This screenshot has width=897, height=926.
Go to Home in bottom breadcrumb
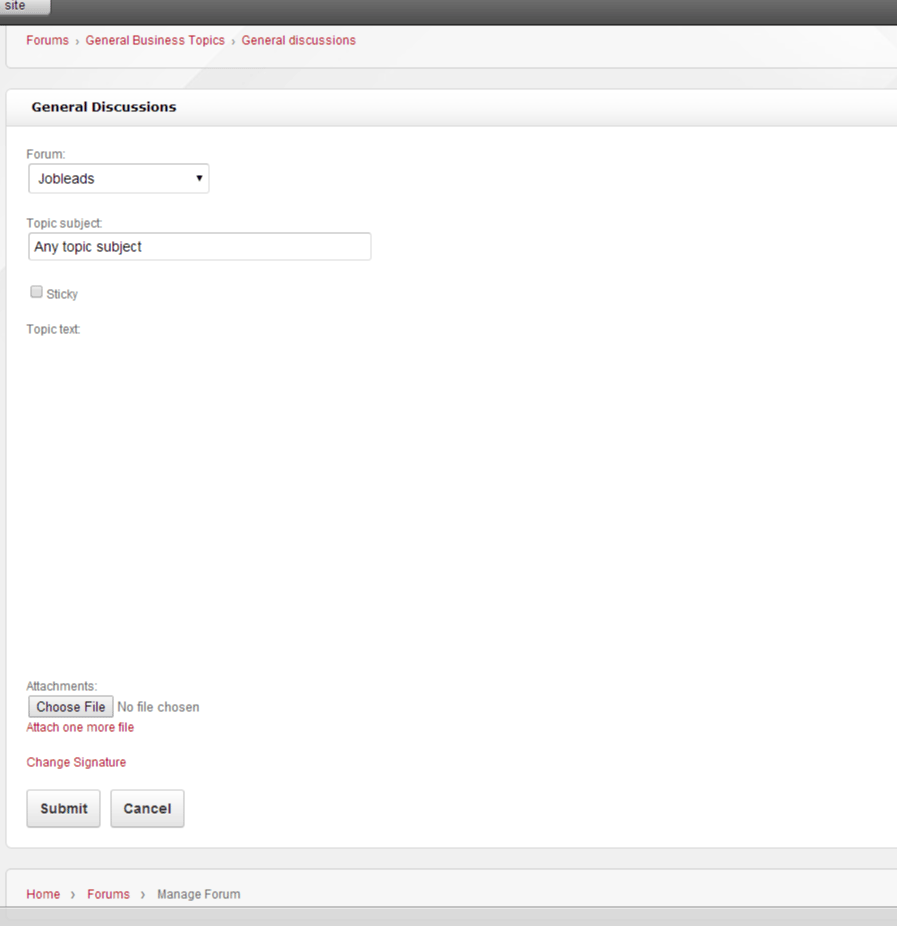click(43, 895)
